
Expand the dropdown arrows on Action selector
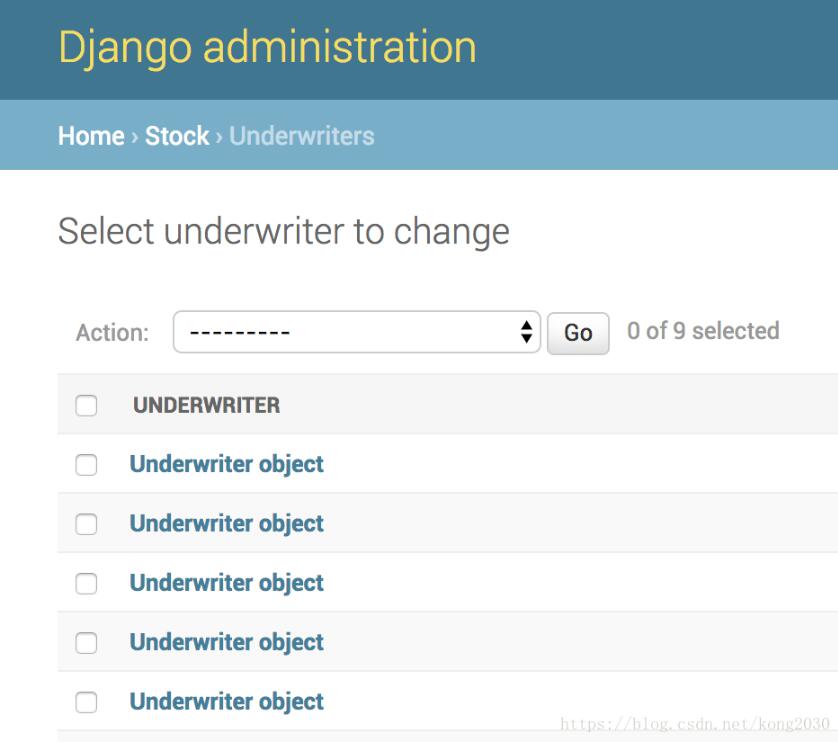click(527, 330)
